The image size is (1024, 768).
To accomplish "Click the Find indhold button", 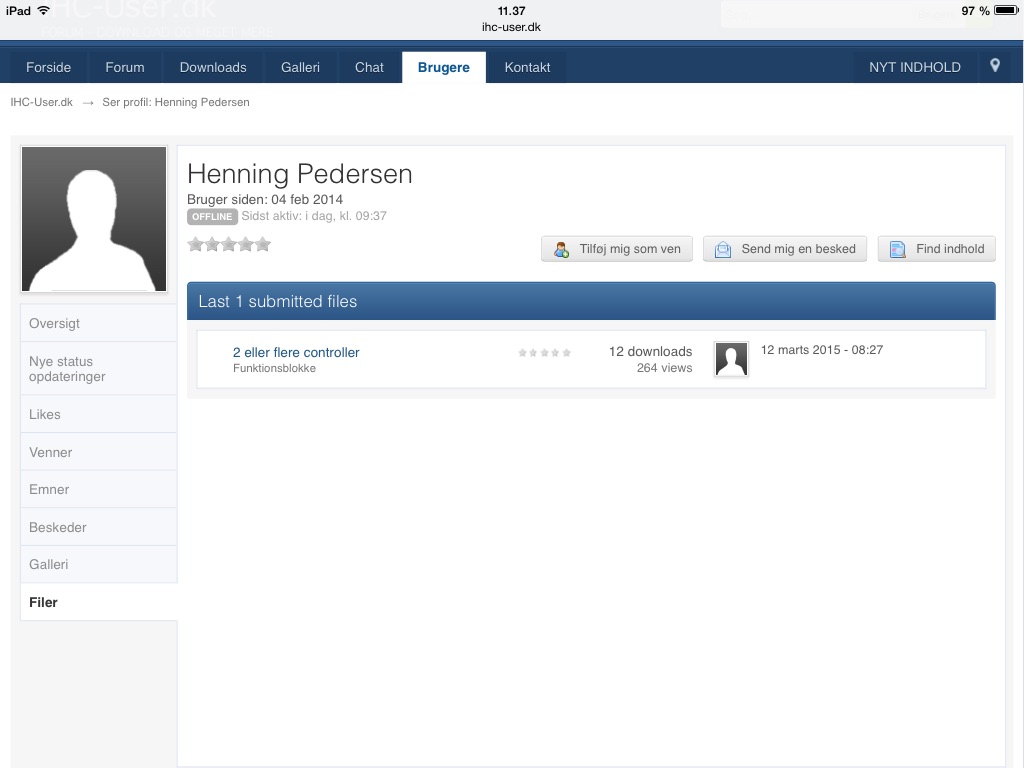I will click(x=937, y=249).
